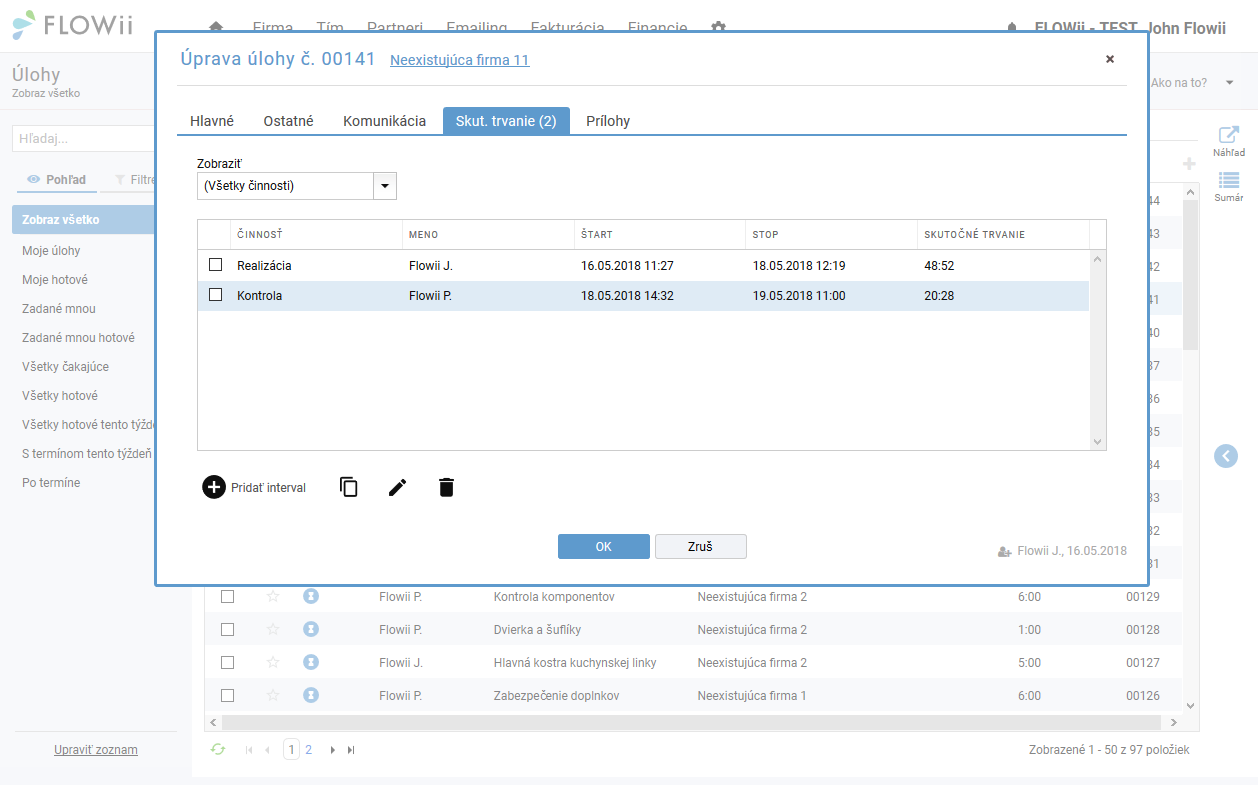This screenshot has width=1258, height=785.
Task: Select page 1 in pagination
Action: [x=291, y=750]
